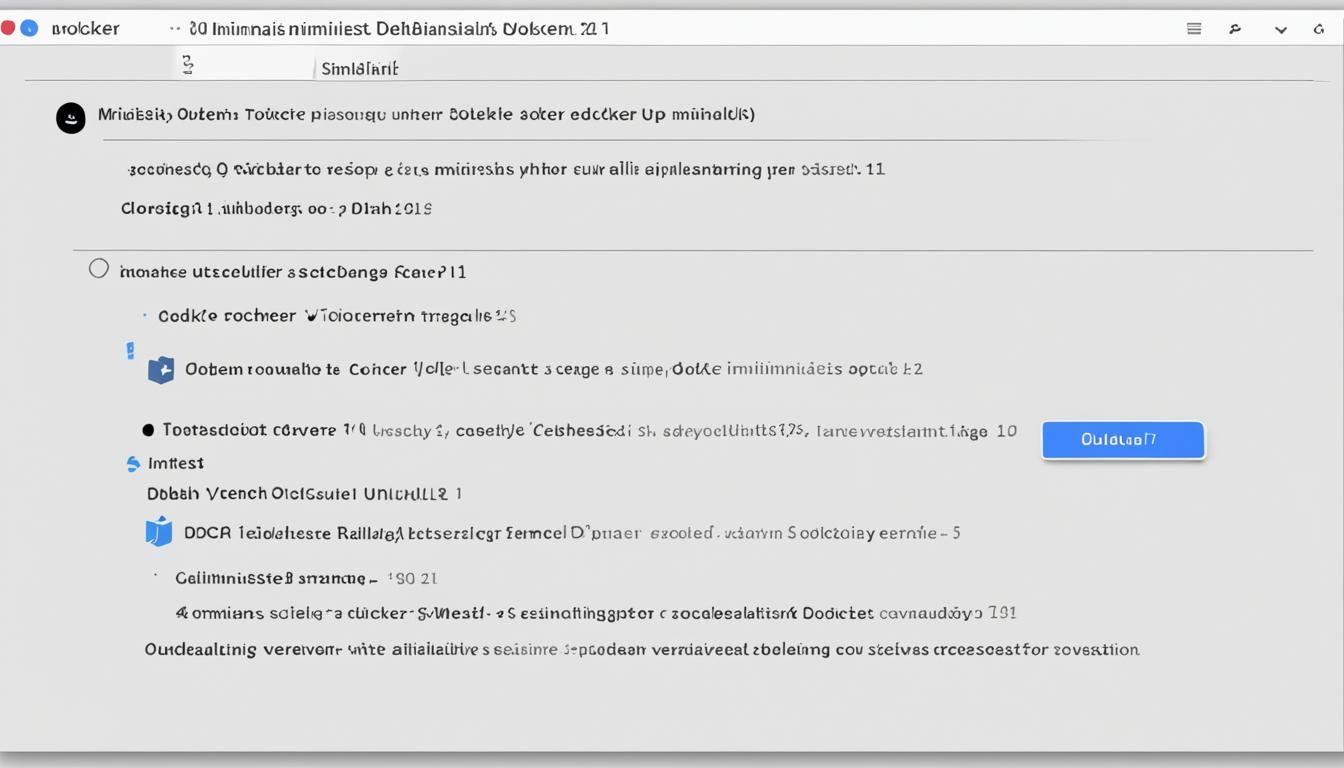
Task: Click the light blue DOCR document icon
Action: pos(159,532)
